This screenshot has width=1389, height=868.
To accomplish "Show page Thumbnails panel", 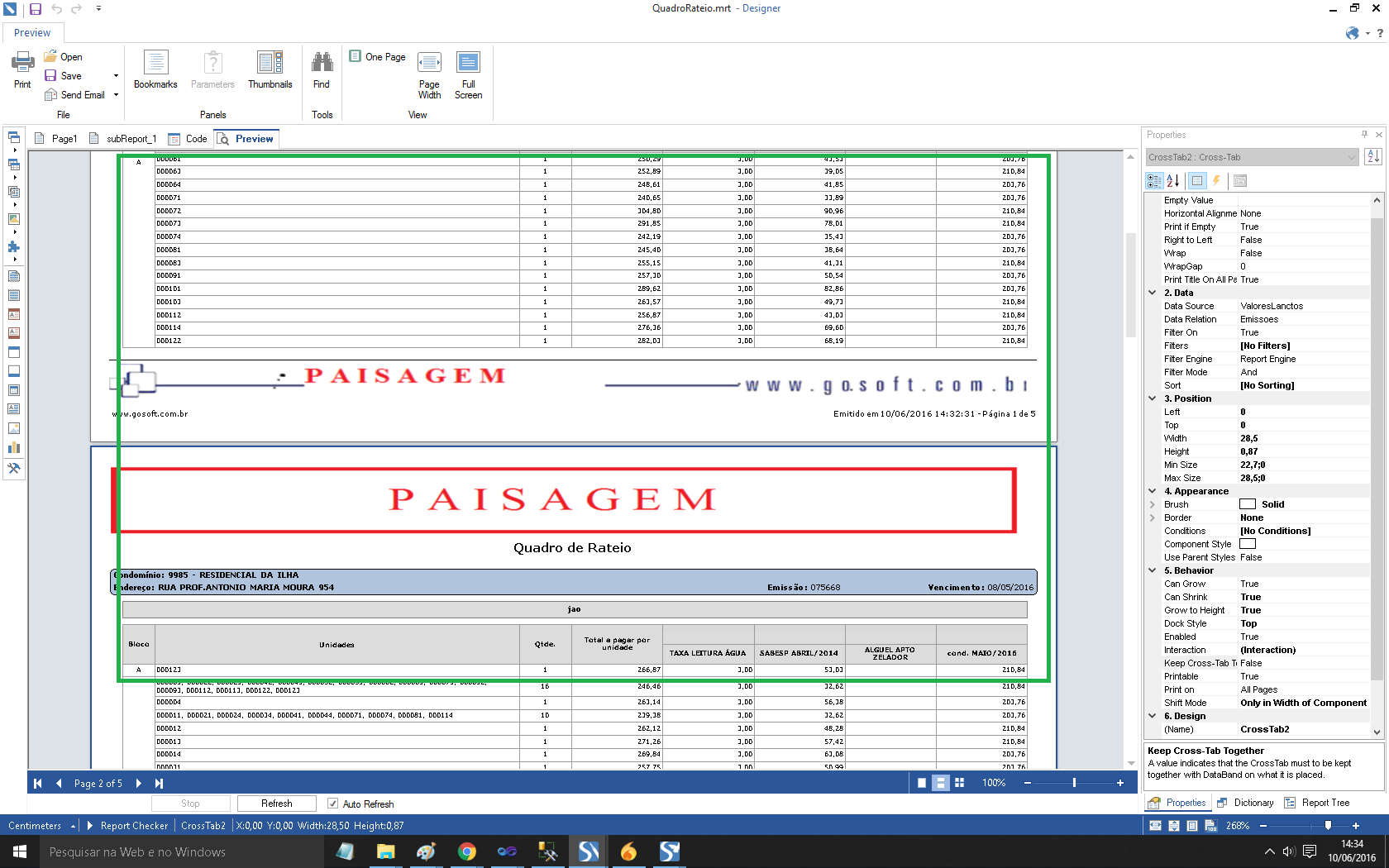I will (x=270, y=69).
